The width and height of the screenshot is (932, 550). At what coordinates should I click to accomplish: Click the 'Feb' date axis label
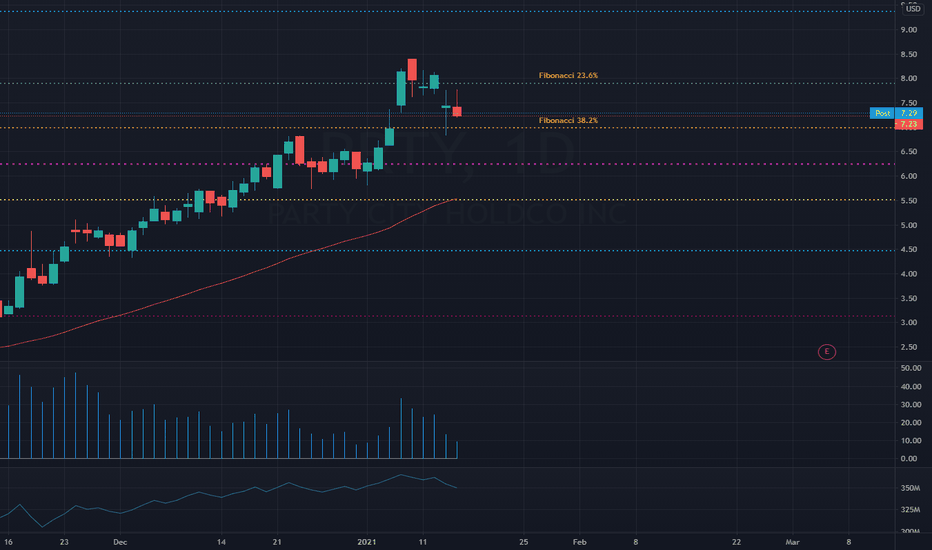coord(580,542)
